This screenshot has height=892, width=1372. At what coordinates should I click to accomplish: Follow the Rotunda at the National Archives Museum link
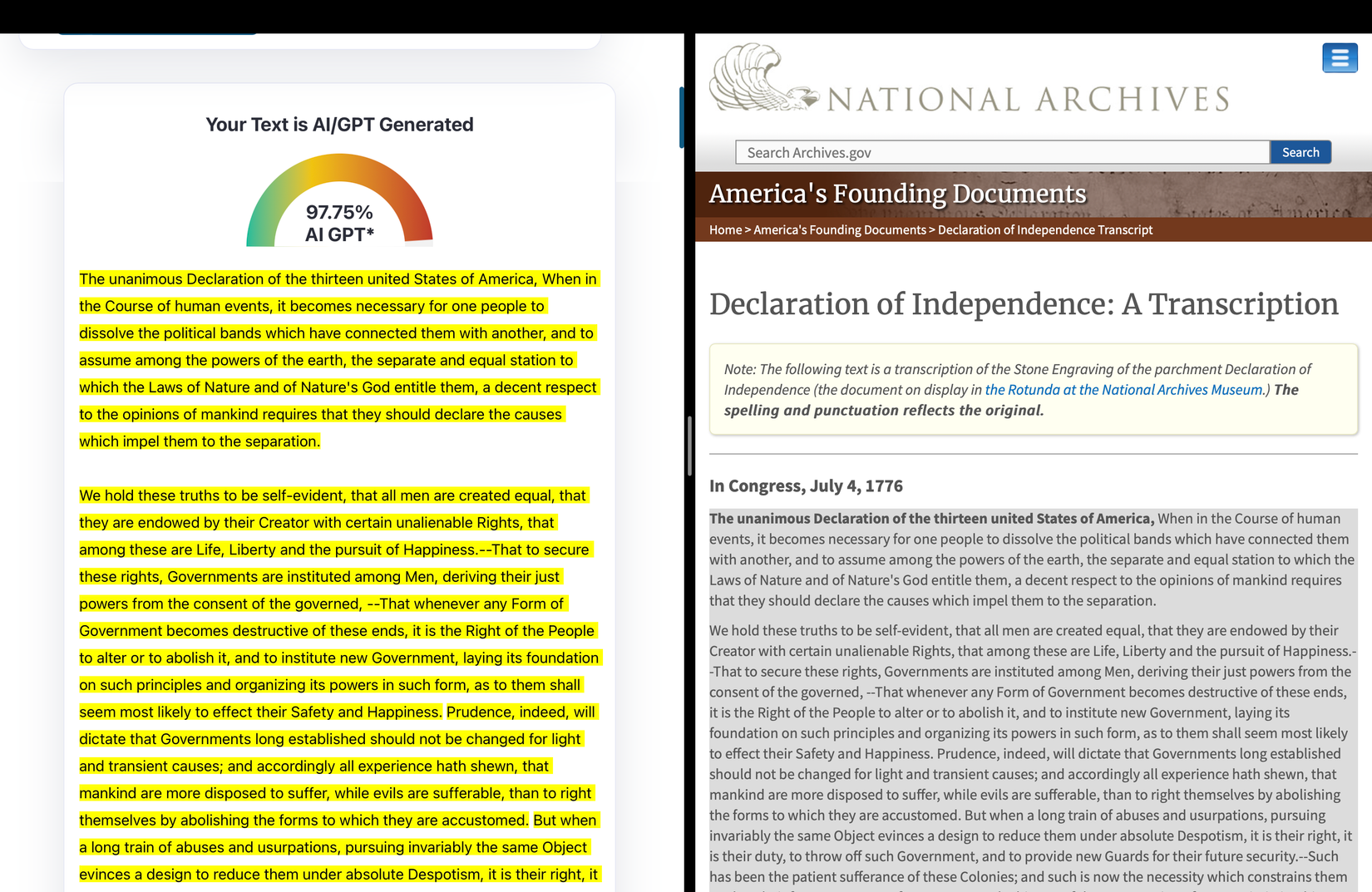1123,390
